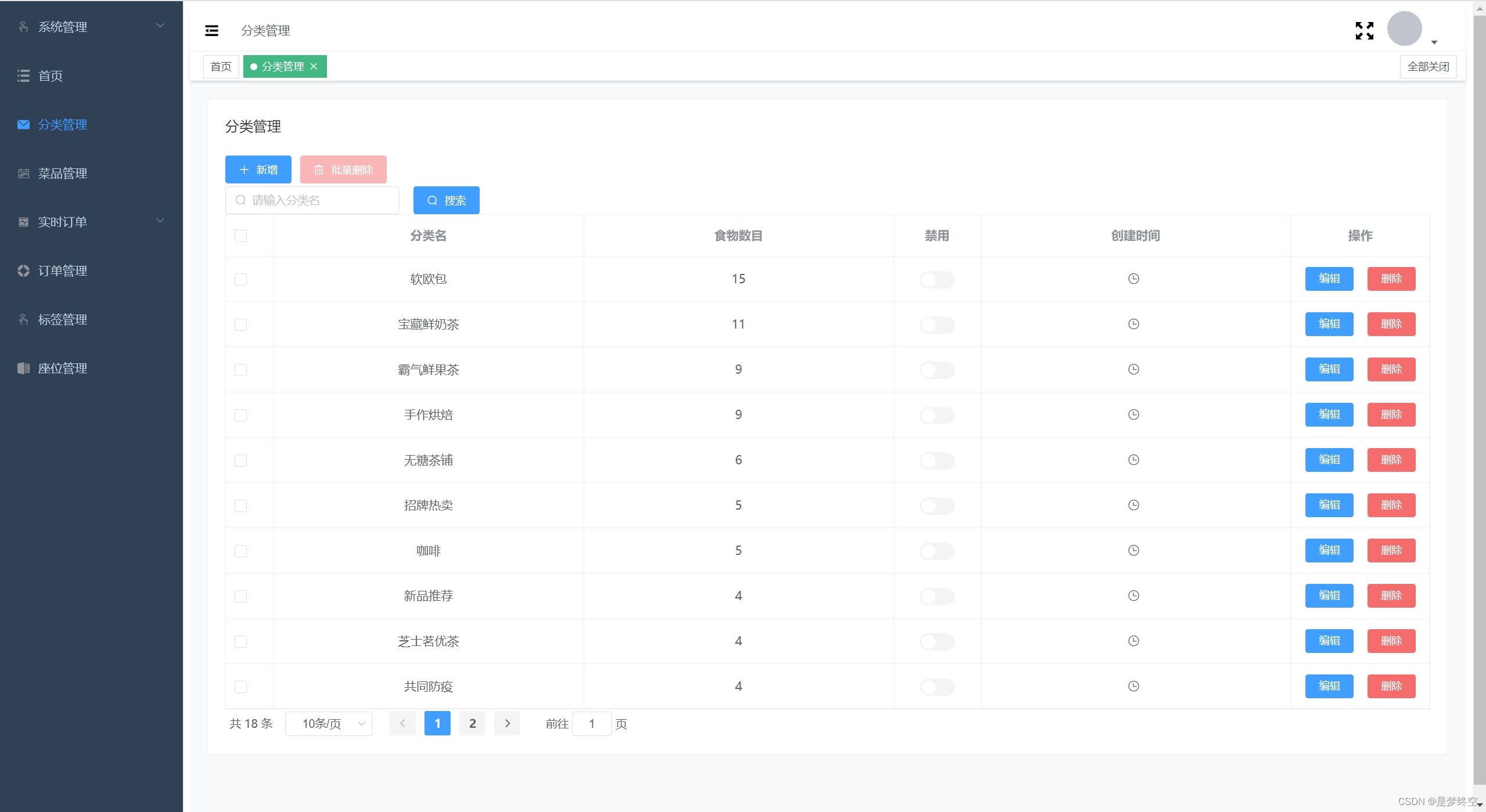Click the image icon beside 实时订单
Image resolution: width=1486 pixels, height=812 pixels.
(x=23, y=222)
